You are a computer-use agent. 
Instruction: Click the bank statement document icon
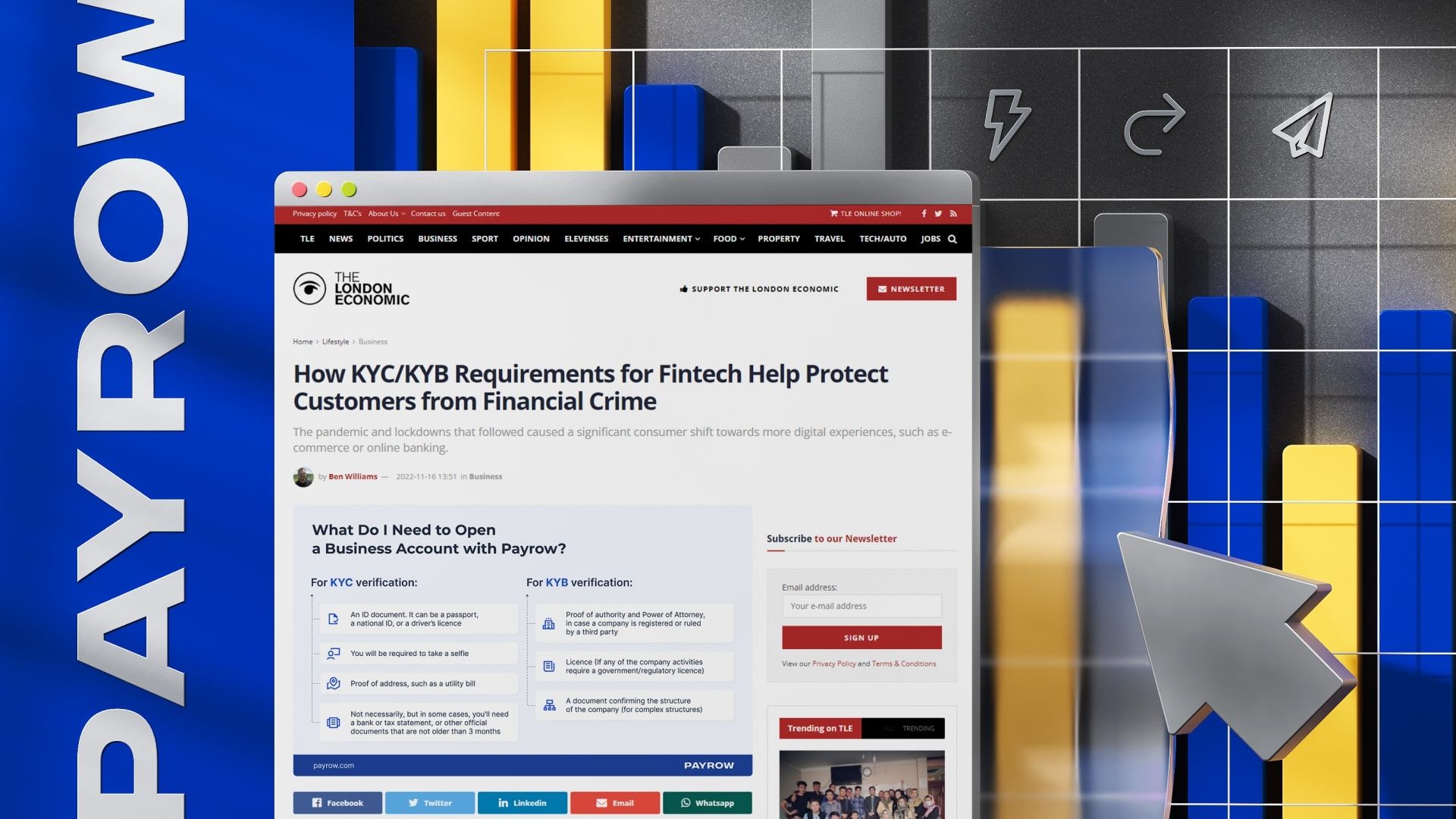[x=333, y=723]
